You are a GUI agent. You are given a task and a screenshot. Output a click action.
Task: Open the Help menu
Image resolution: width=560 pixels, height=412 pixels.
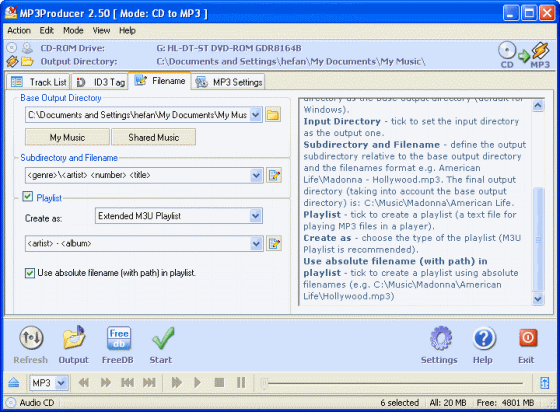[x=127, y=30]
